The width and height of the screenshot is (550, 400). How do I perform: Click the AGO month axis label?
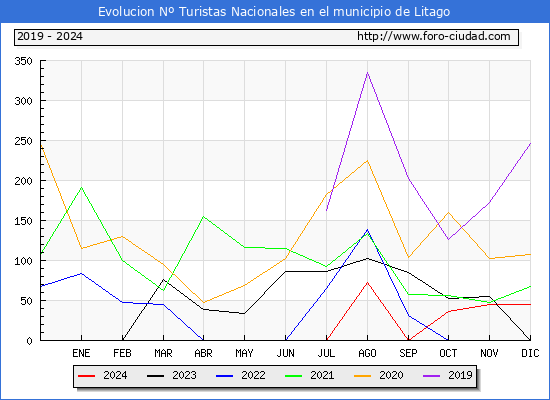point(367,353)
